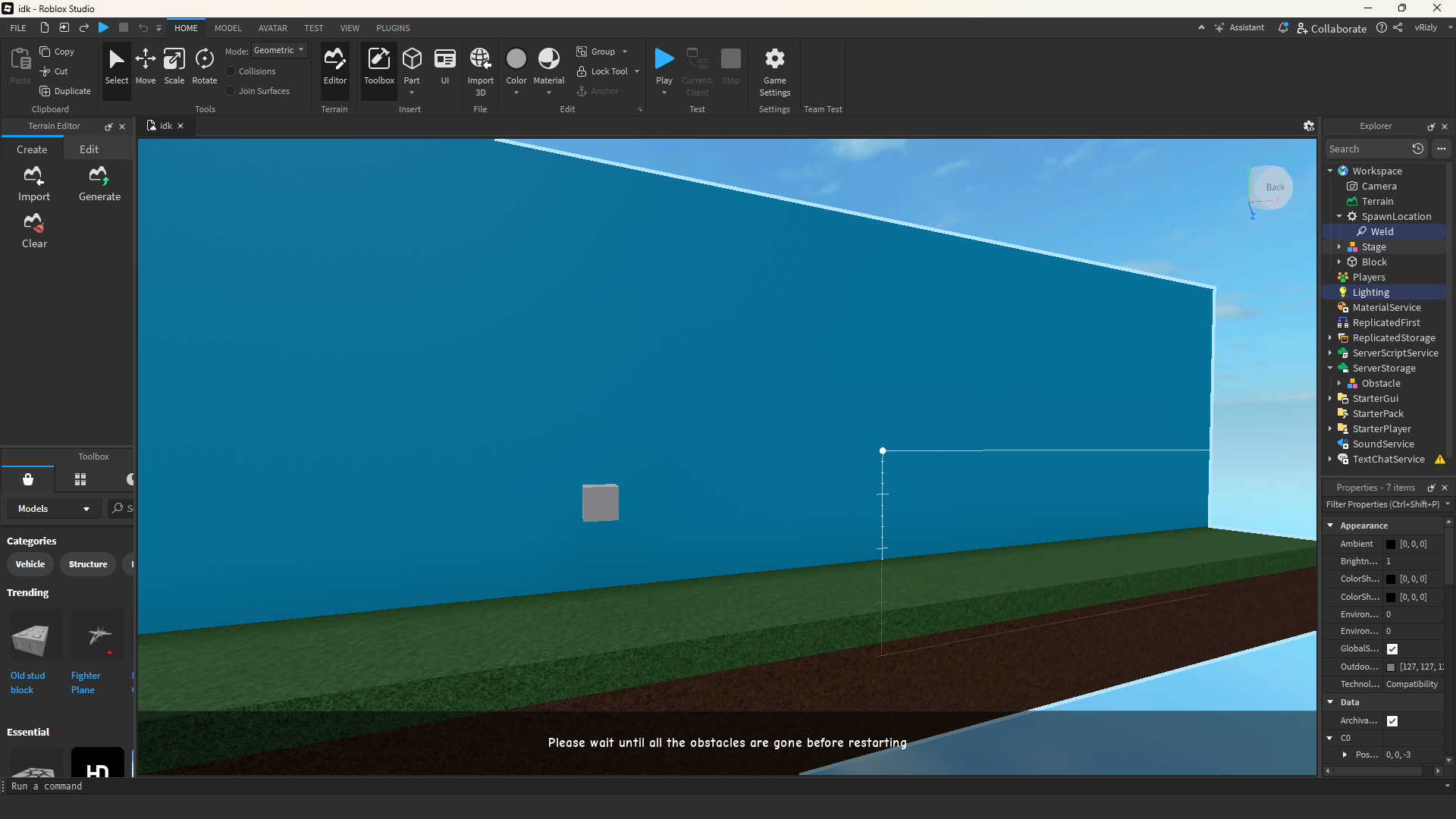This screenshot has height=819, width=1456.
Task: Click the Collaborate button
Action: tap(1332, 28)
